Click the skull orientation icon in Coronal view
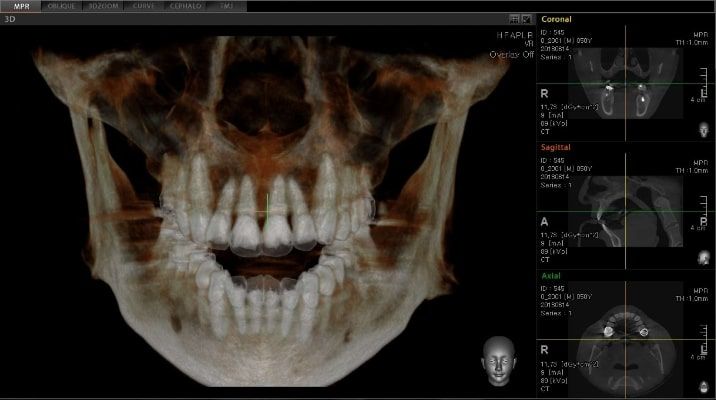Viewport: 716px width, 400px height. point(702,130)
